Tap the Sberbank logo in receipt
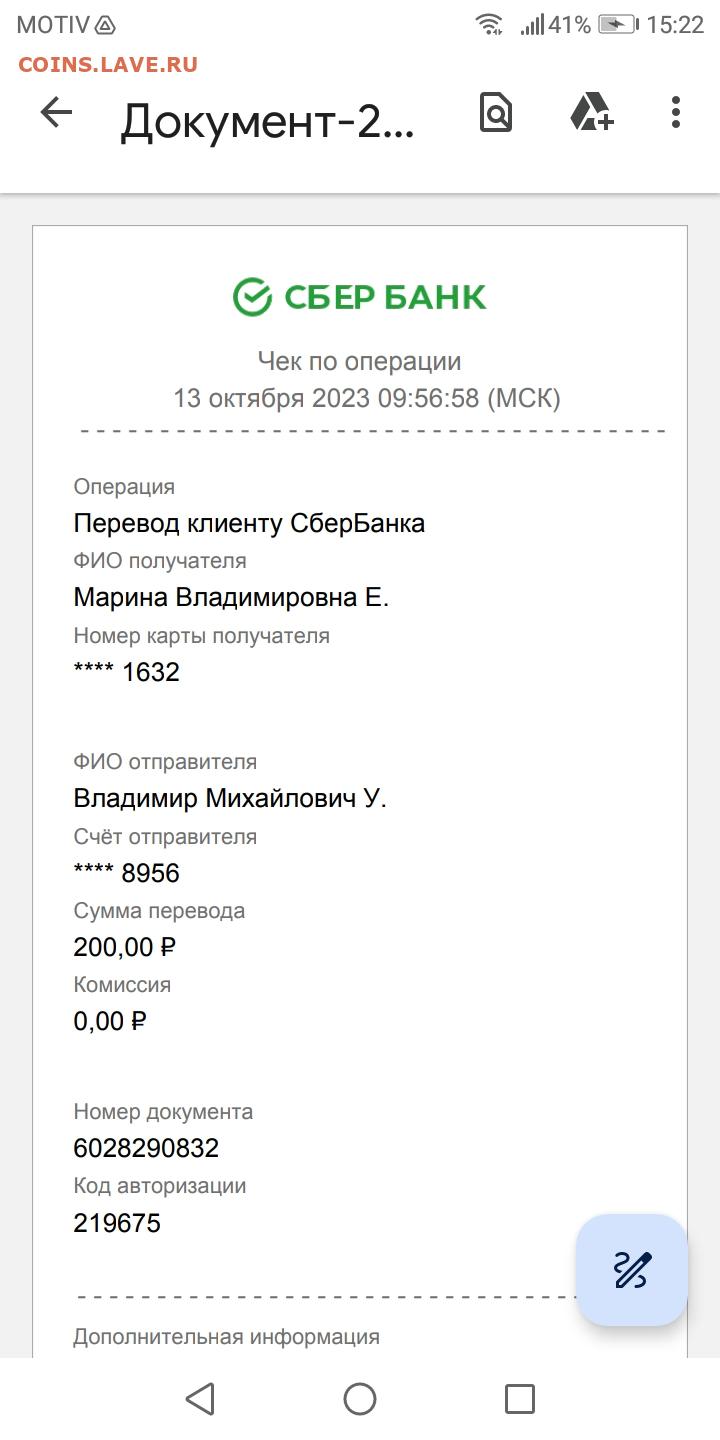720x1440 pixels. [360, 297]
